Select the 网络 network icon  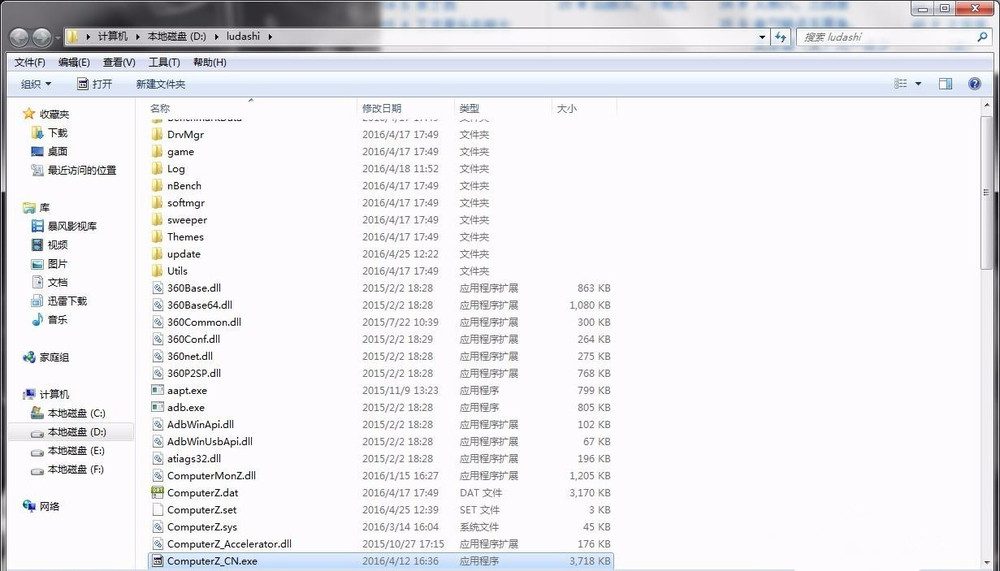29,506
